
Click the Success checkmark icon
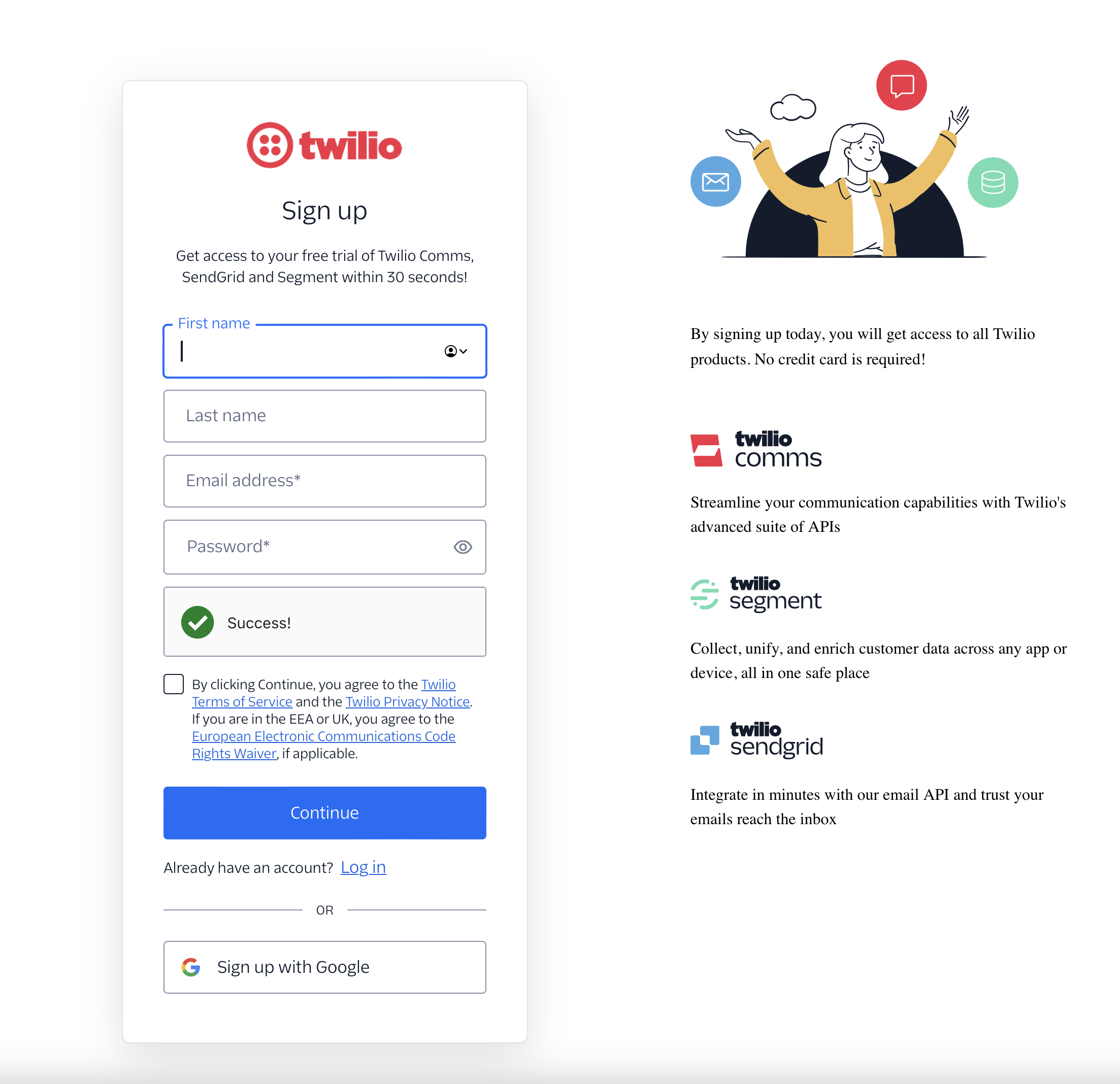coord(197,622)
